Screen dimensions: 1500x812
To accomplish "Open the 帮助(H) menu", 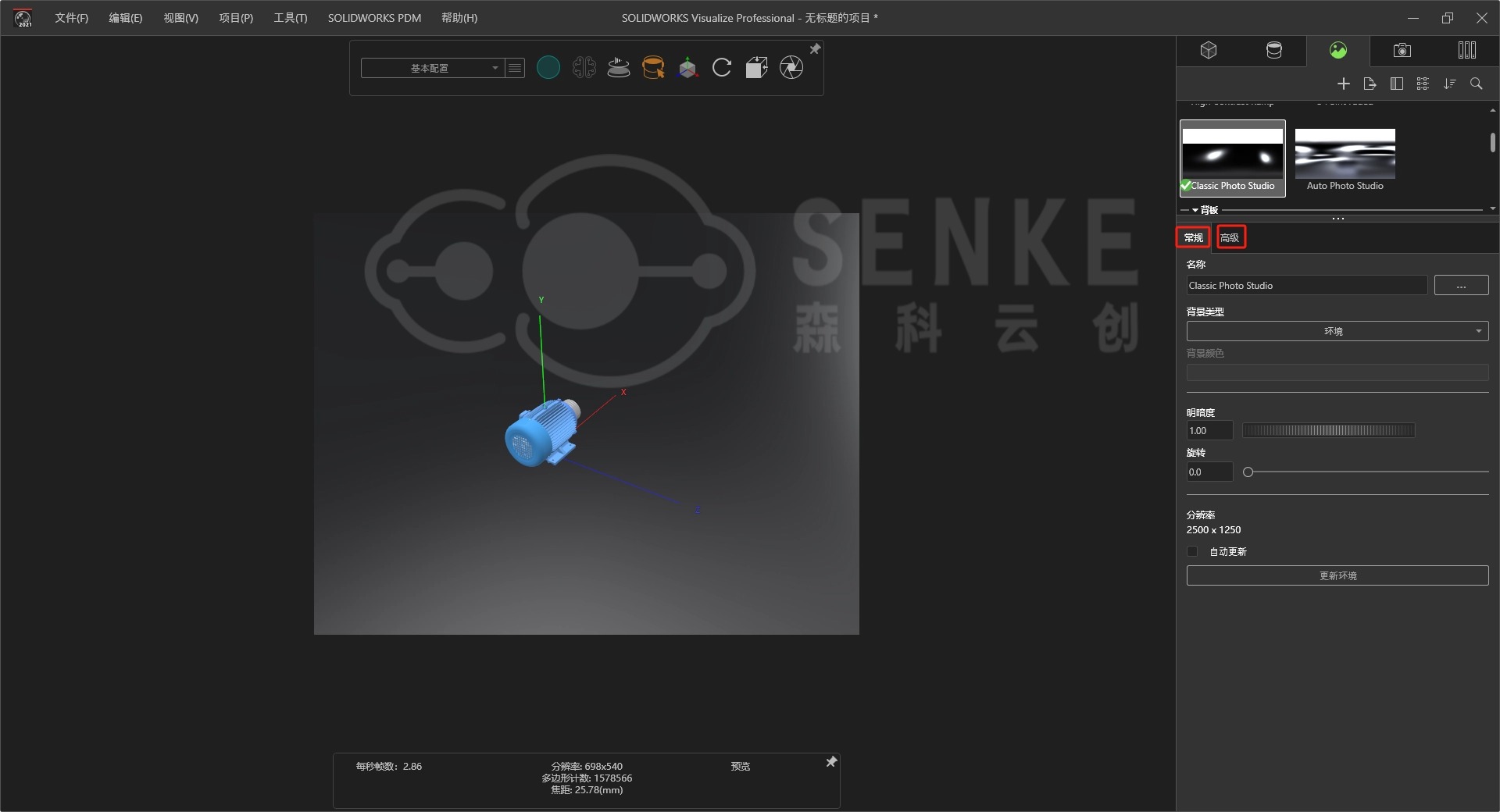I will [459, 18].
